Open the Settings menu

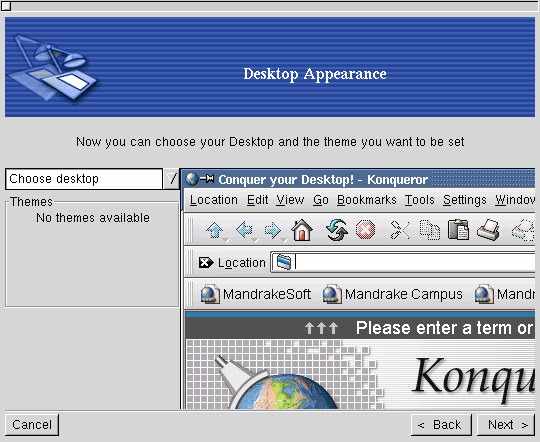tap(465, 200)
